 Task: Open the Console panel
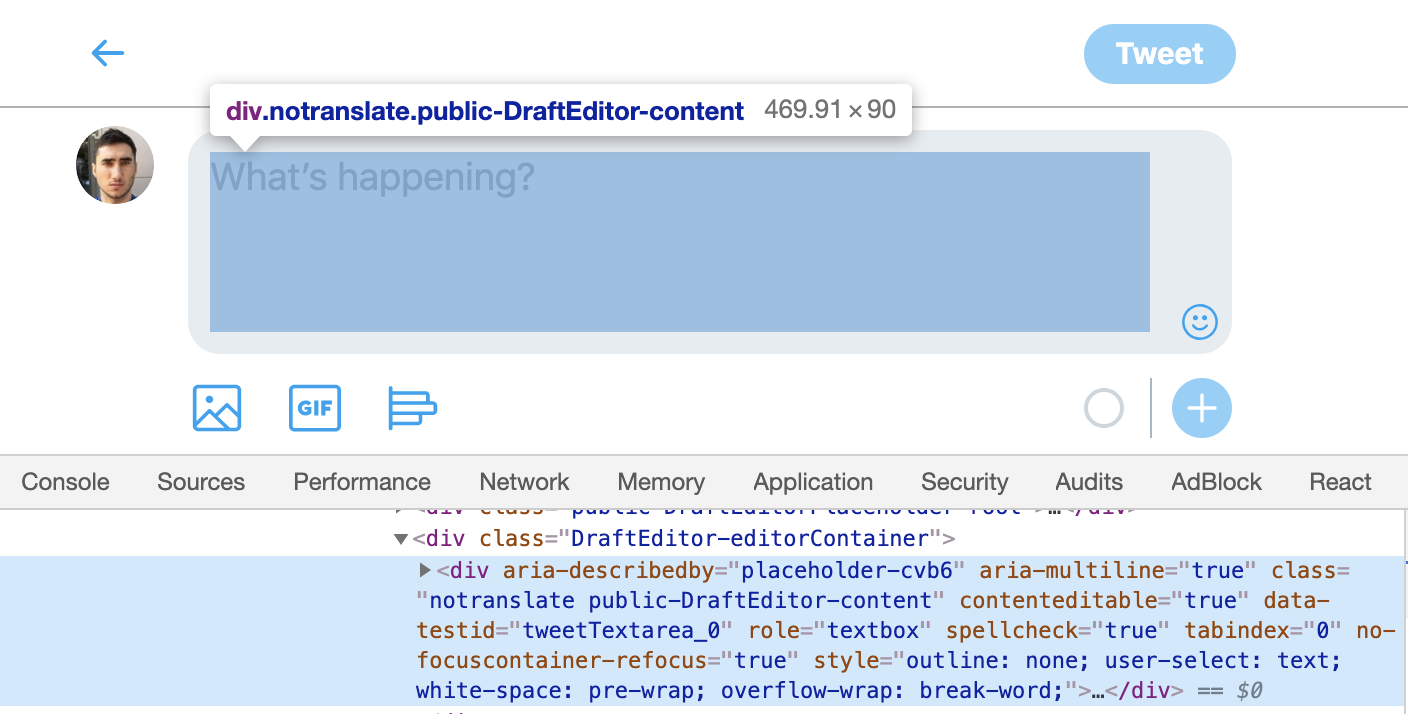(64, 482)
